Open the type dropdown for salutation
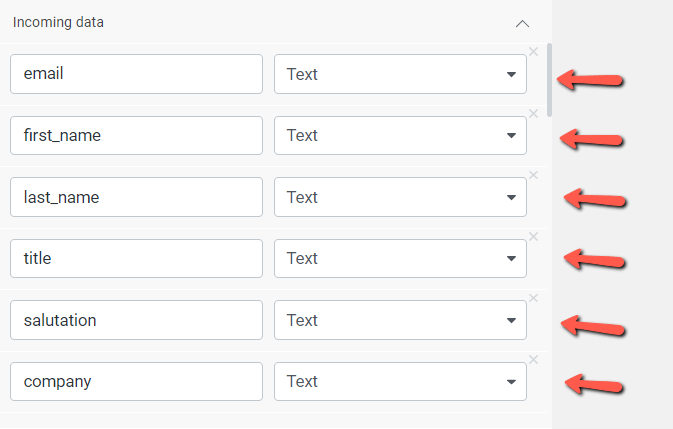Image resolution: width=673 pixels, height=429 pixels. click(400, 320)
